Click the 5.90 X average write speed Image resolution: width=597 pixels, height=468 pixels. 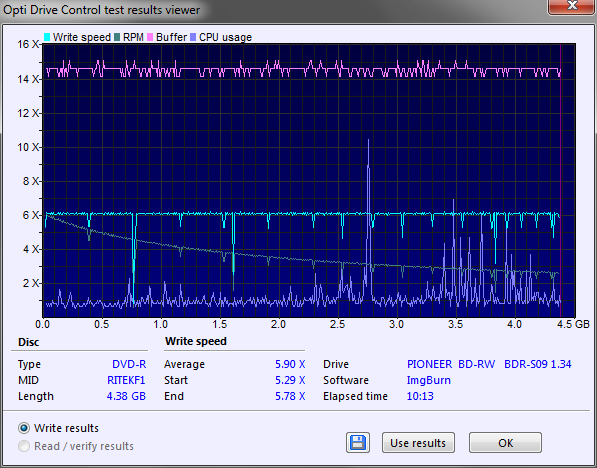290,364
